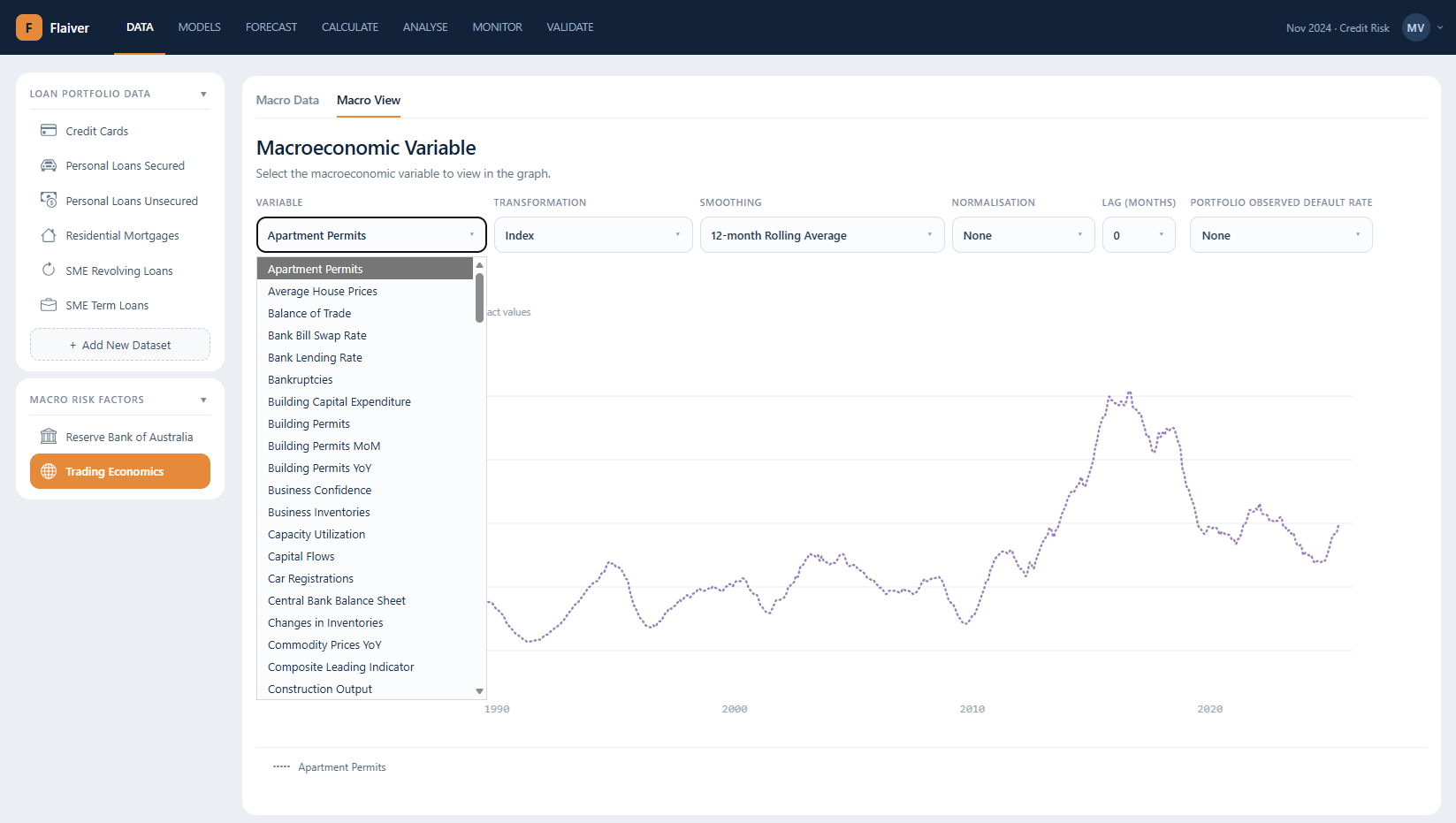Toggle the Apartment Permits legend entry
The height and width of the screenshot is (823, 1456).
click(330, 767)
